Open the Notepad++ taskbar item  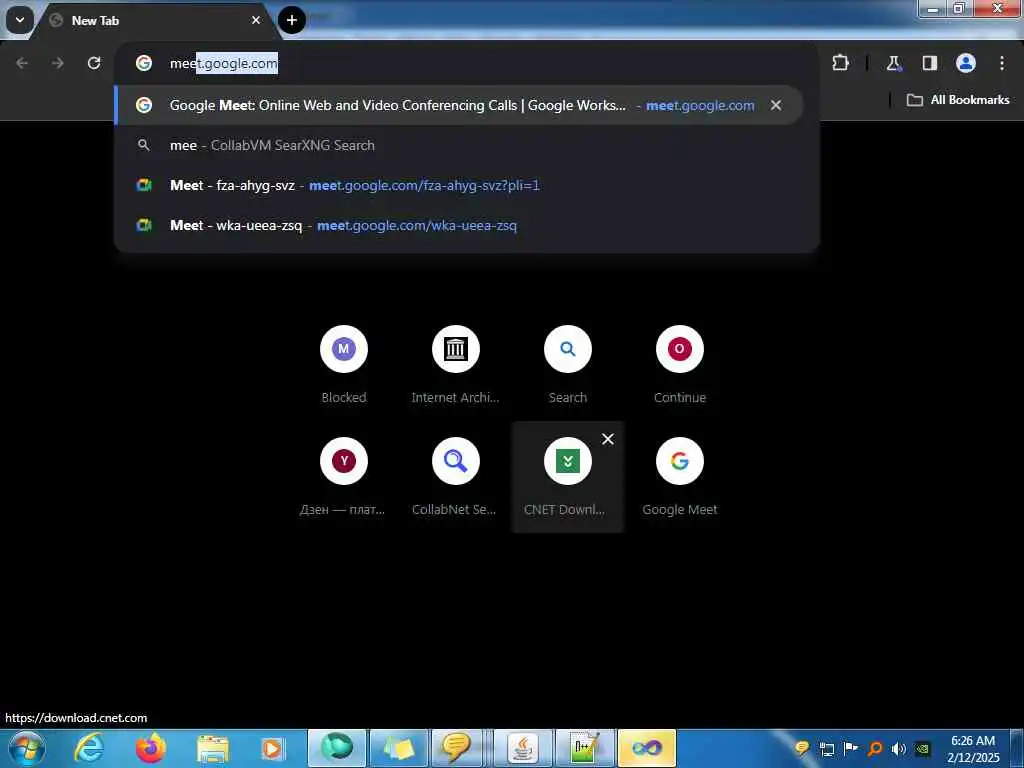(x=584, y=748)
